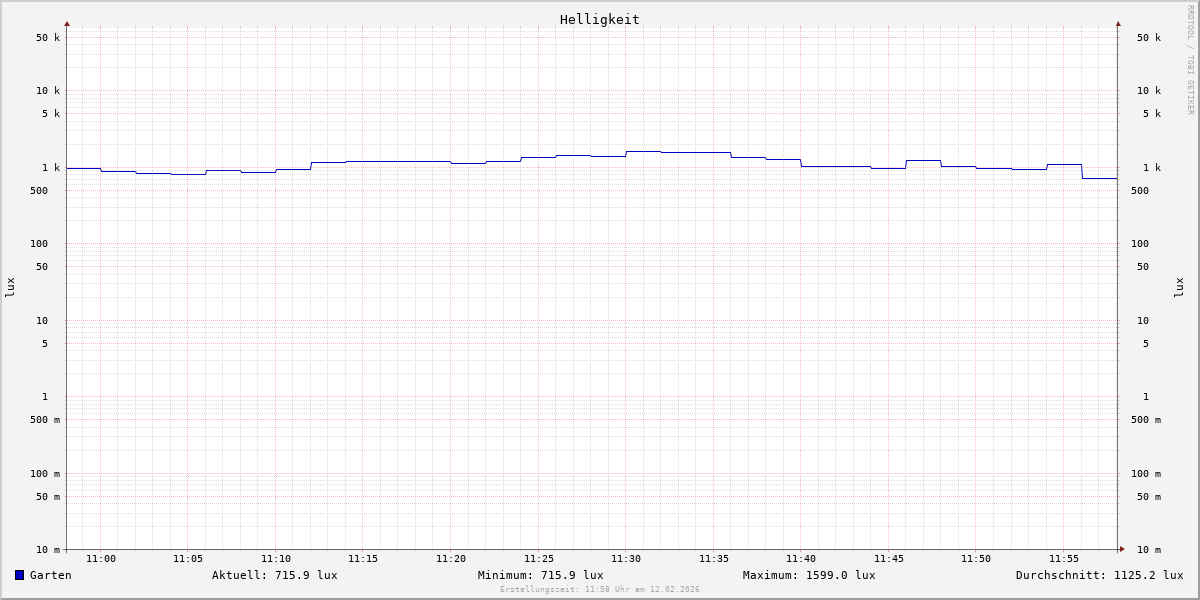This screenshot has height=600, width=1200.
Task: Click the Helligkeit chart title
Action: pyautogui.click(x=599, y=19)
